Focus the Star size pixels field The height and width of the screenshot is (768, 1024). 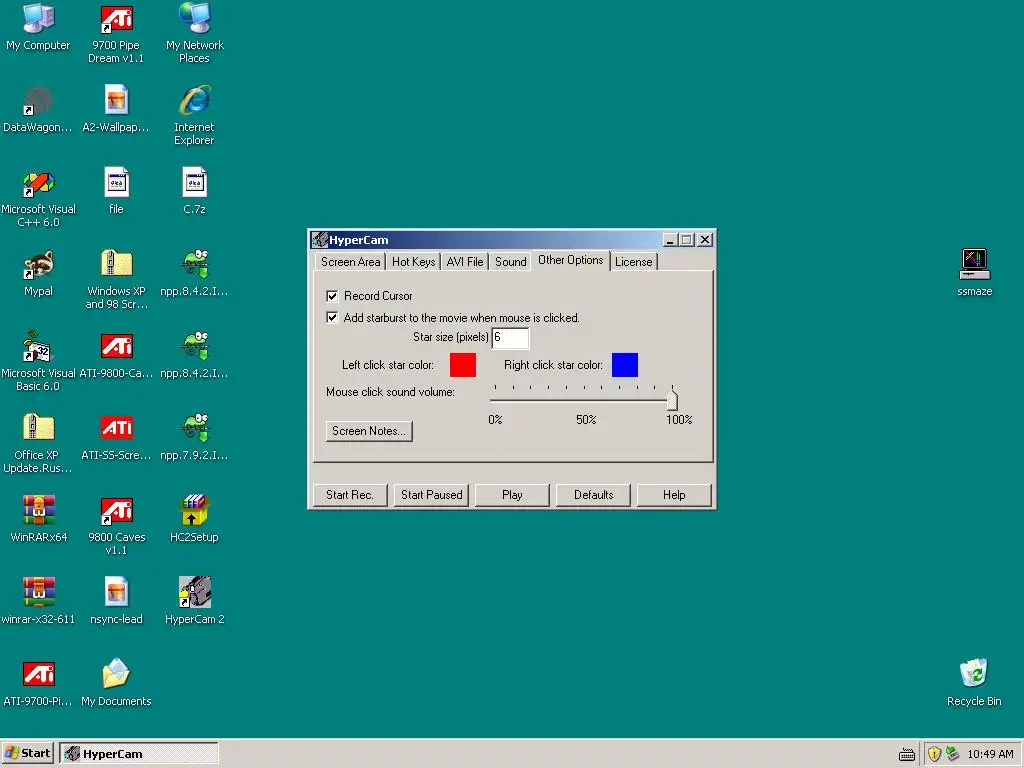coord(510,338)
